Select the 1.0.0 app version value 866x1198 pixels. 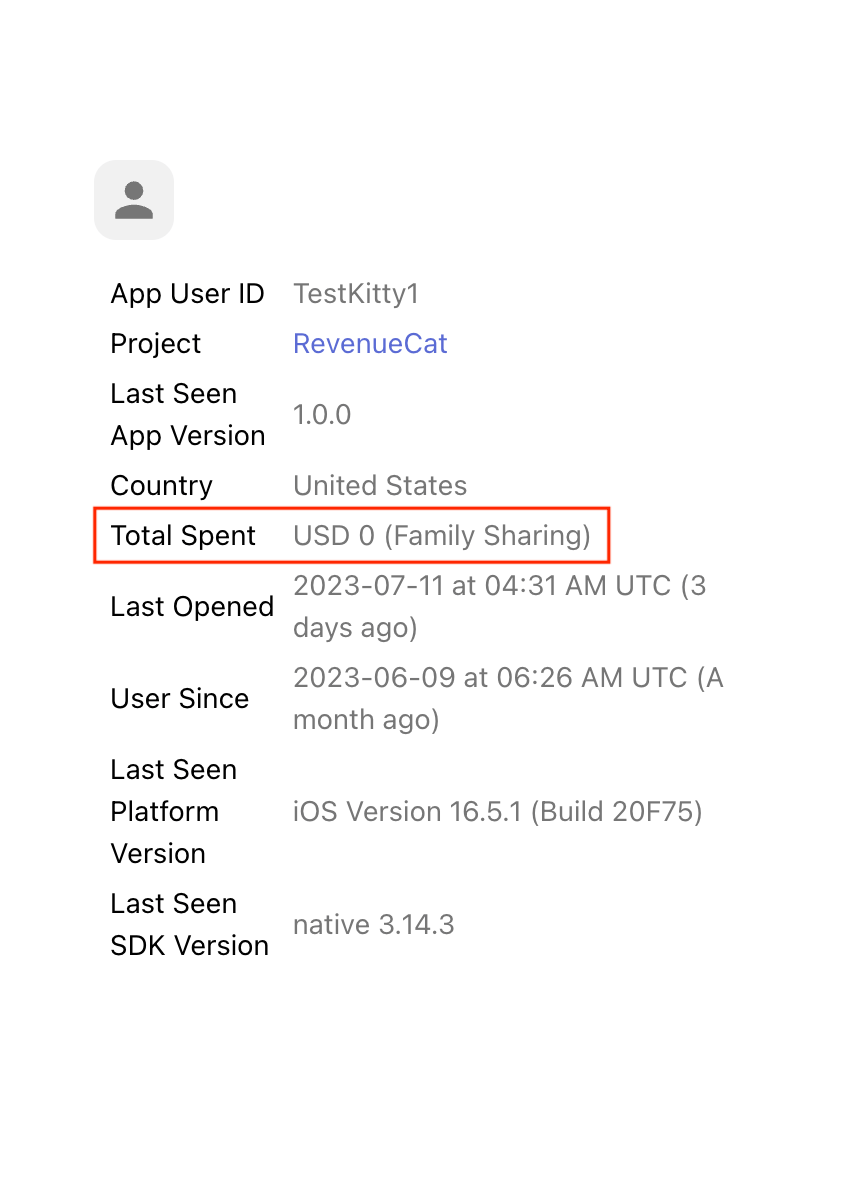[x=322, y=415]
